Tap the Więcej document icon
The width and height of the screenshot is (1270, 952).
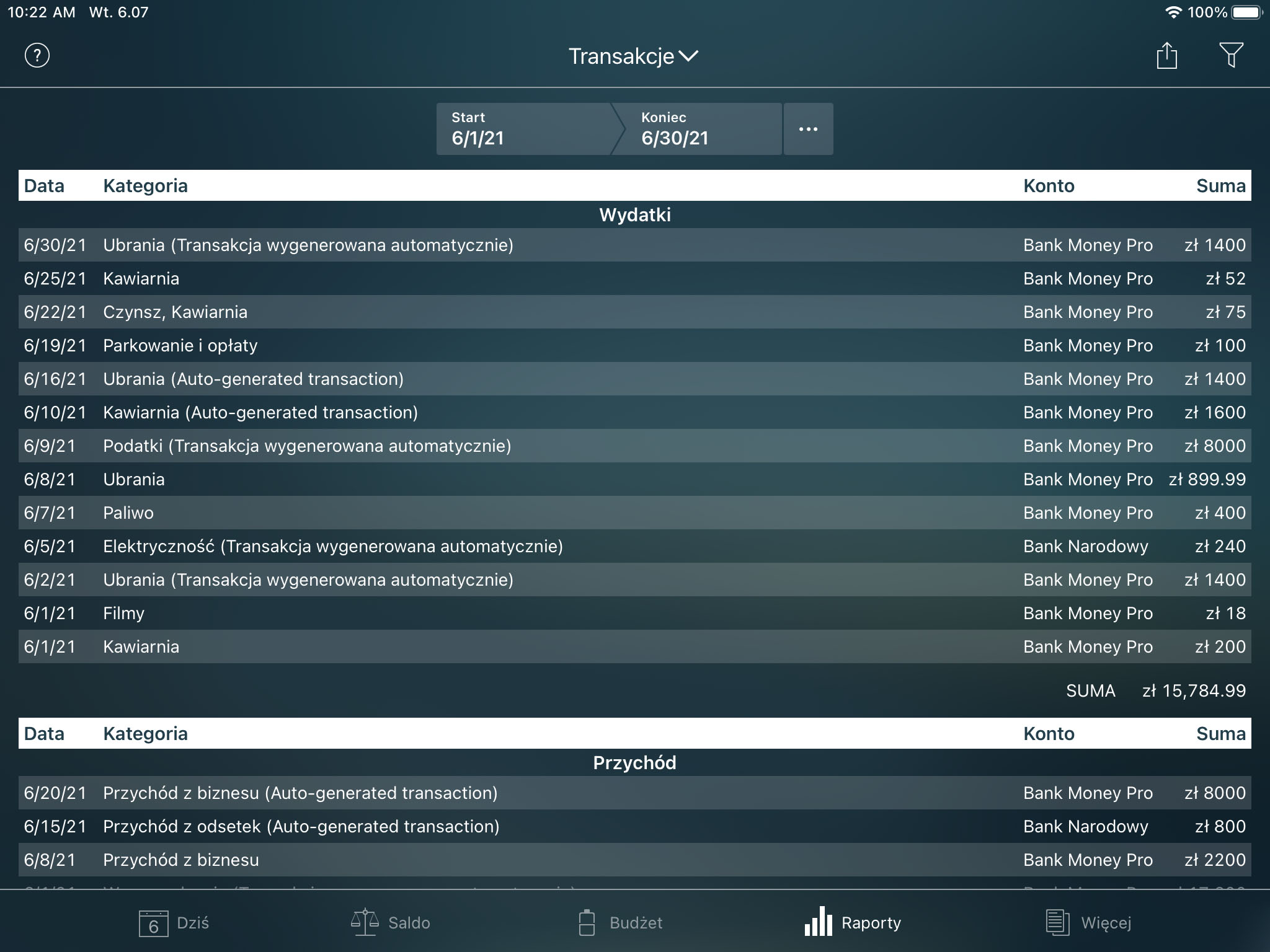pyautogui.click(x=1057, y=922)
